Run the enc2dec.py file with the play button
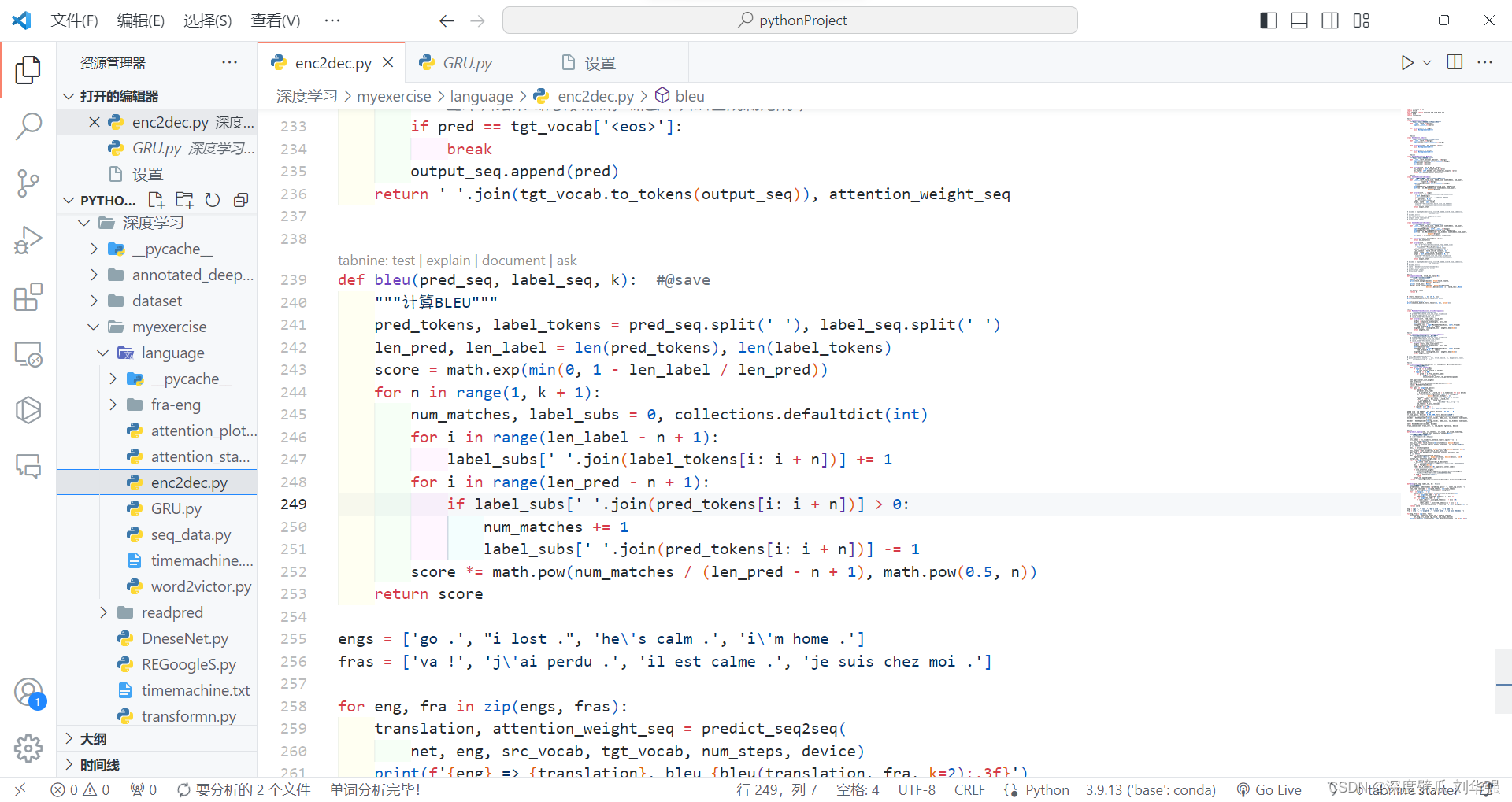This screenshot has height=802, width=1512. 1407,62
